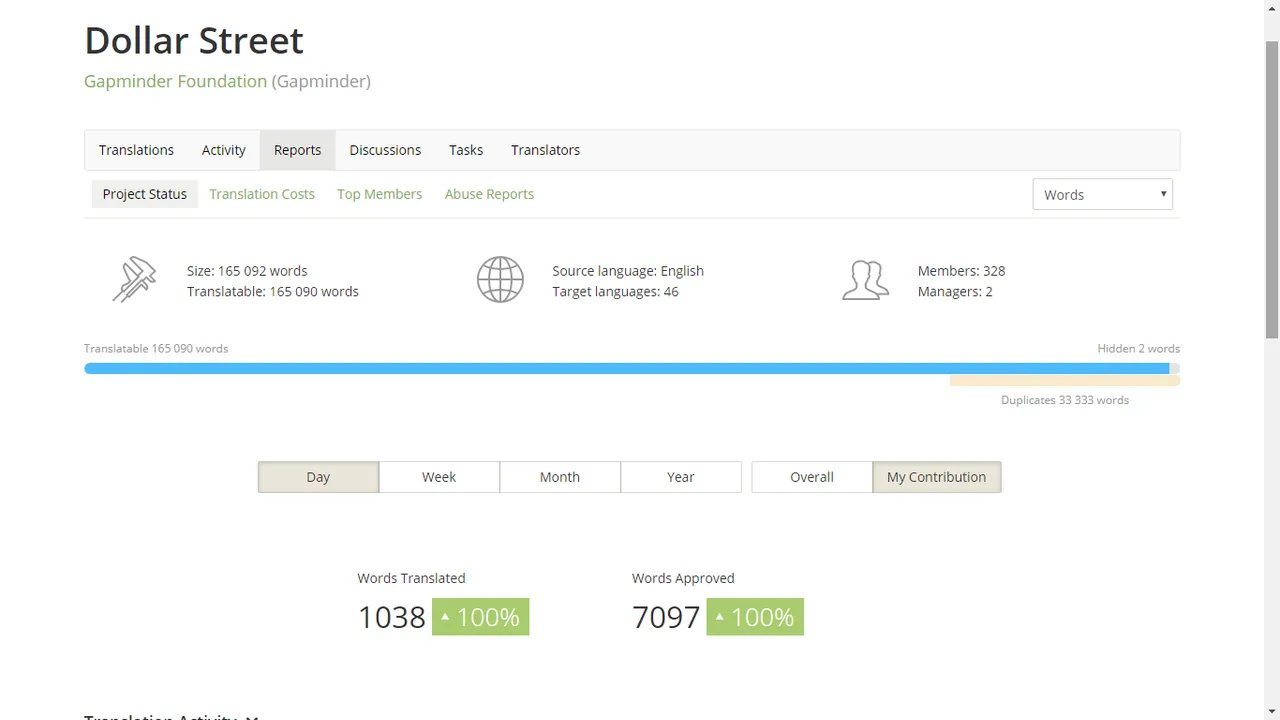This screenshot has width=1280, height=720.
Task: Click the 7097 words approved value
Action: point(666,617)
